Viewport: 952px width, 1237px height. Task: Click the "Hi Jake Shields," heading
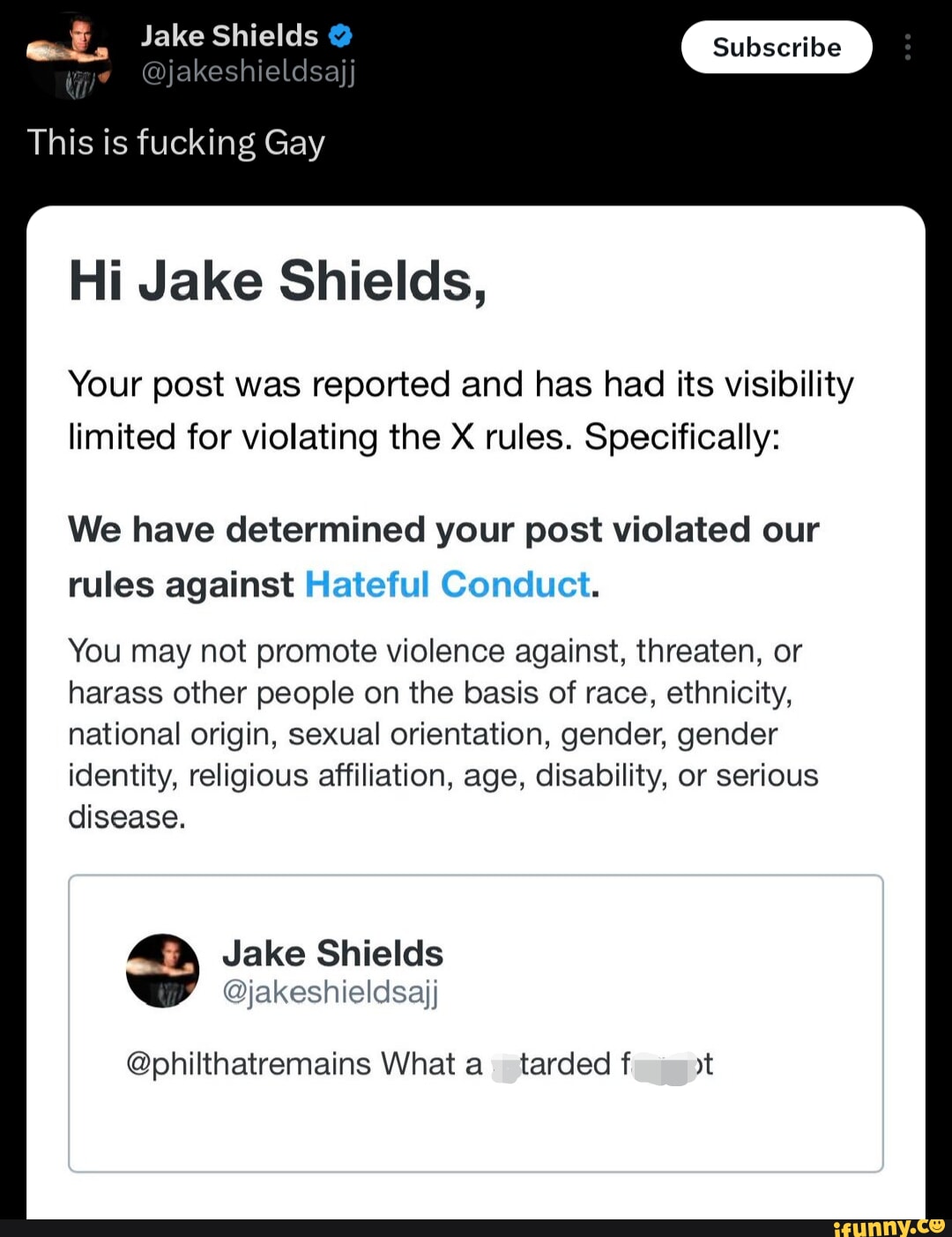tap(278, 281)
